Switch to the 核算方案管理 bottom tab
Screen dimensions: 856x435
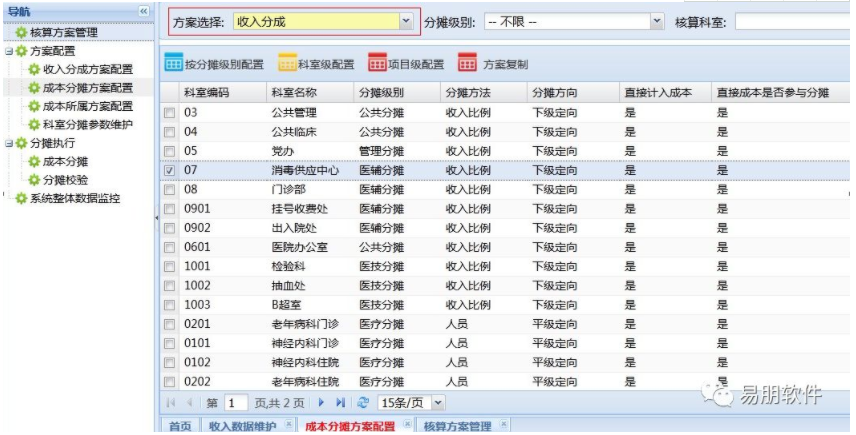[457, 426]
